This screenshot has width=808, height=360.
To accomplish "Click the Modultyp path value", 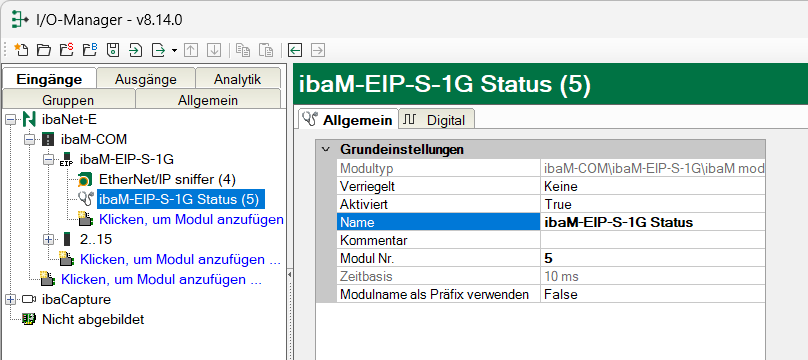I will (653, 168).
